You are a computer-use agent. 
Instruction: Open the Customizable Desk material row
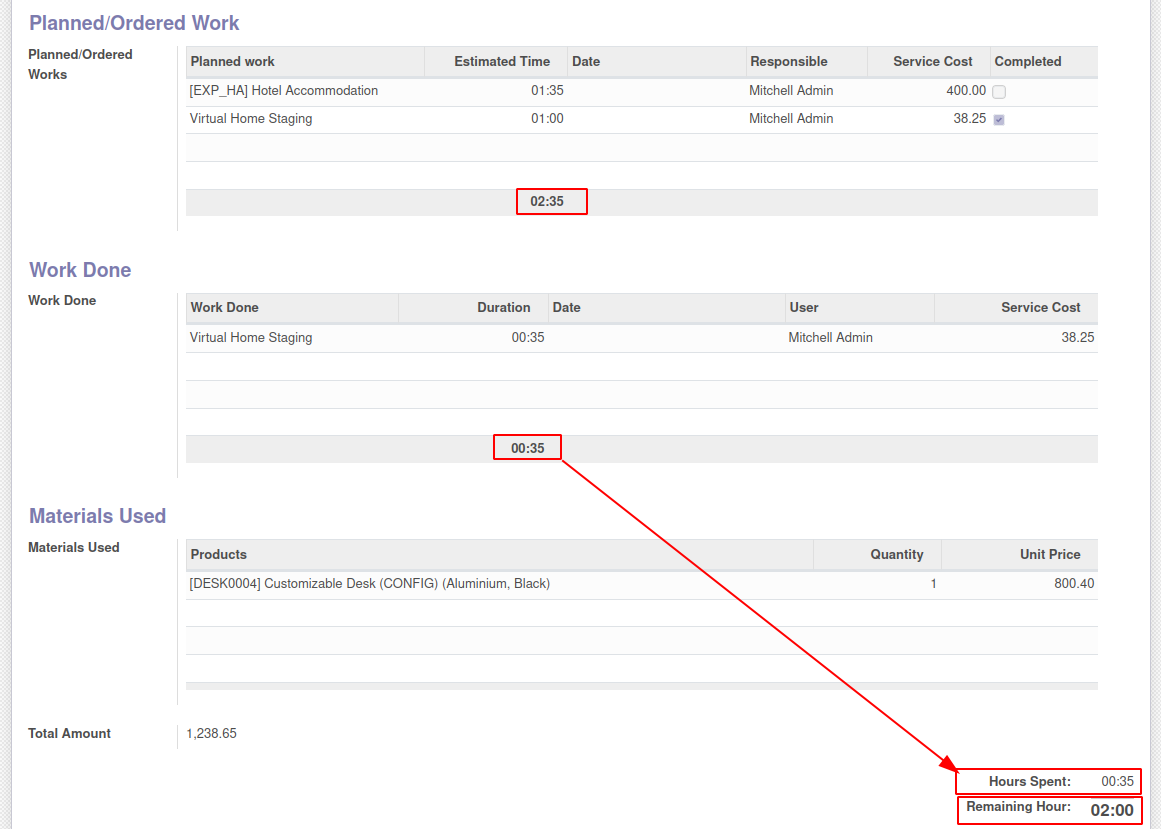click(x=641, y=584)
